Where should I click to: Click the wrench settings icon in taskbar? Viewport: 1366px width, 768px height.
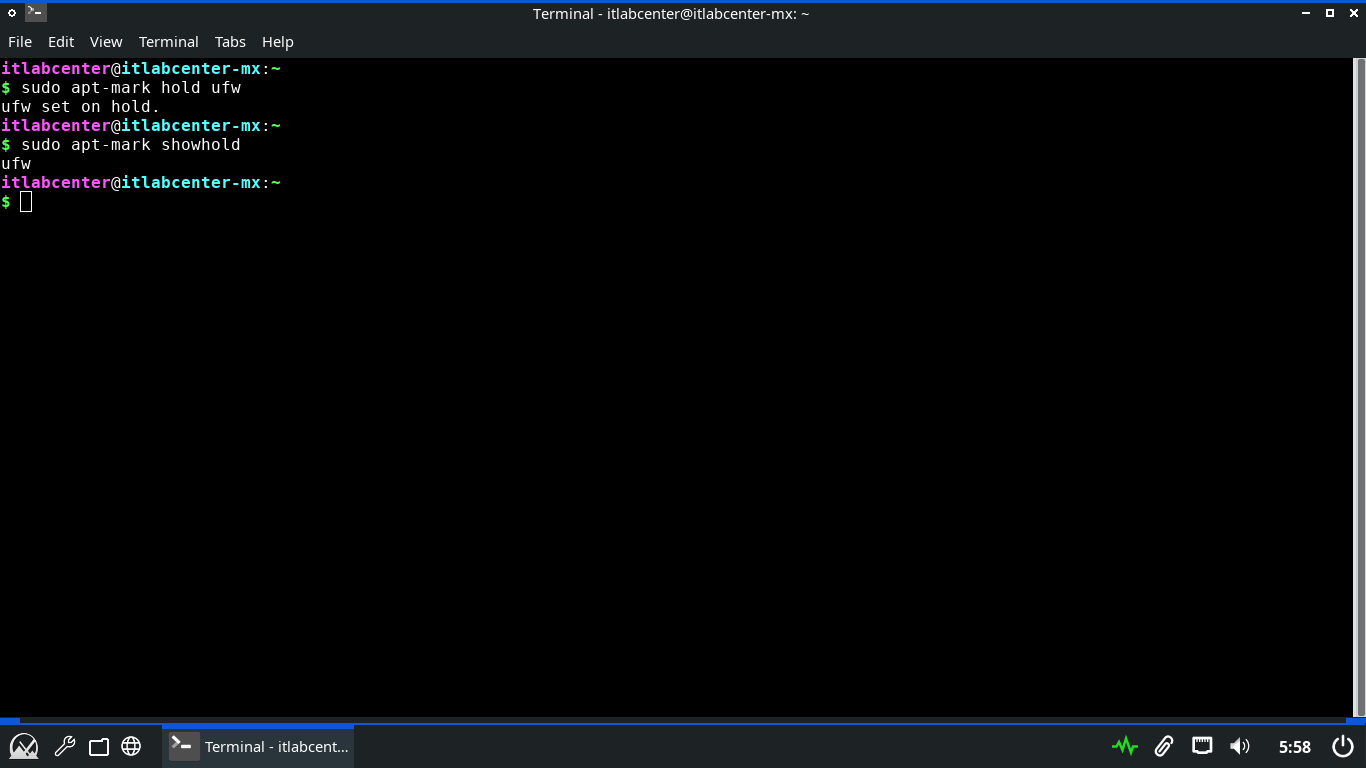[65, 746]
